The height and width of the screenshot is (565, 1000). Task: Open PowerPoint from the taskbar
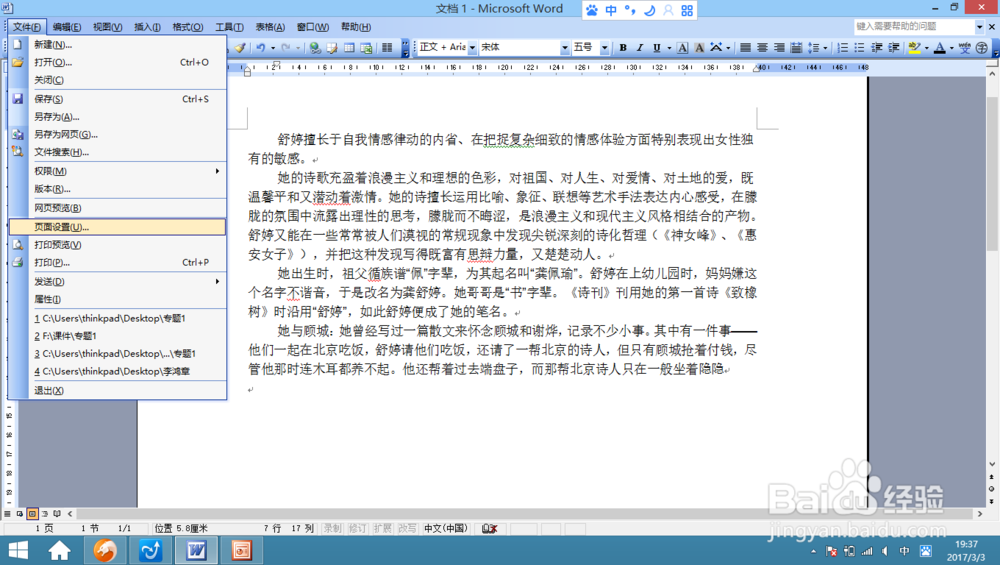point(242,550)
